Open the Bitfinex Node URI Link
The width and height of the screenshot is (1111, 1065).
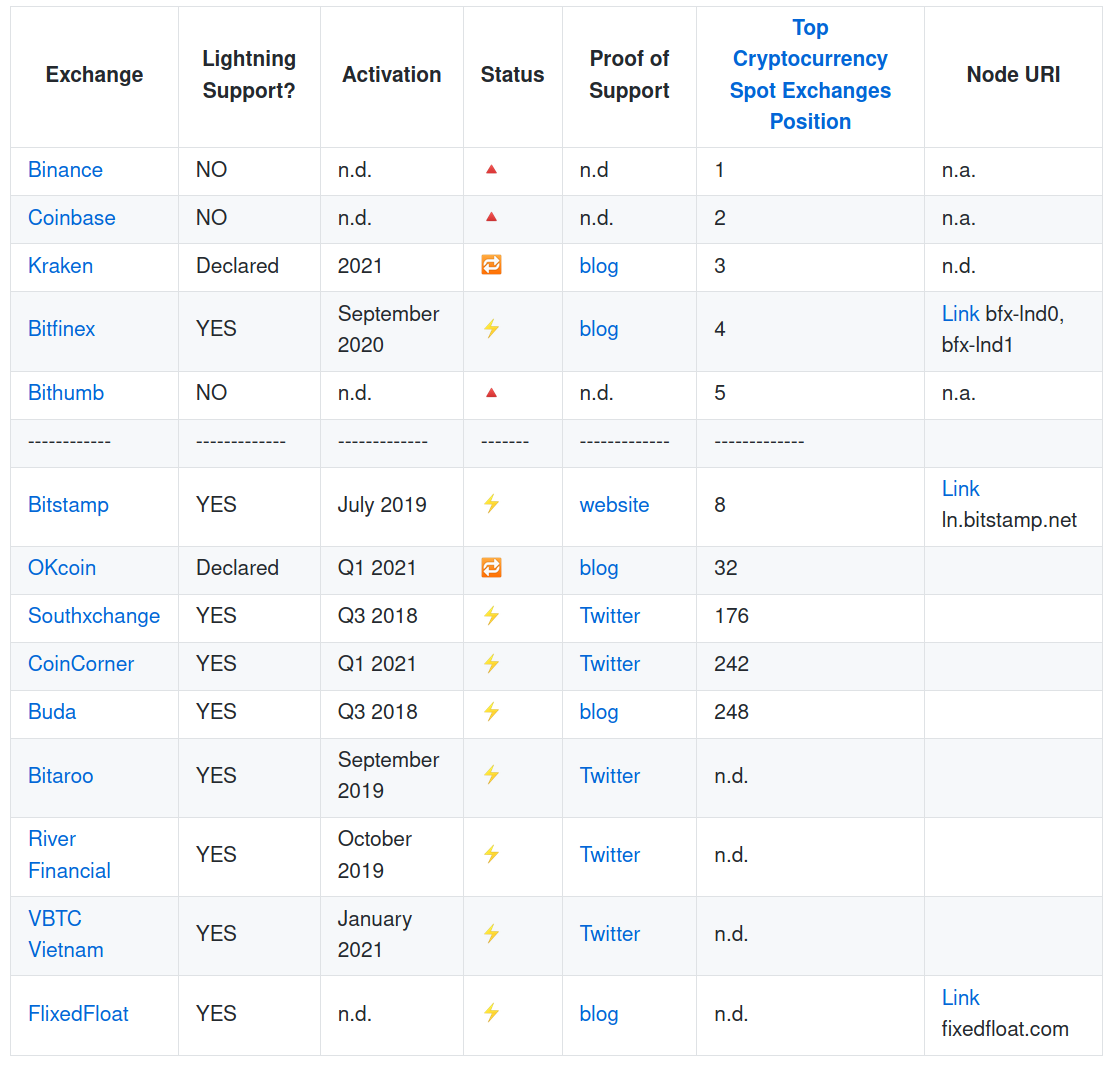click(x=960, y=314)
